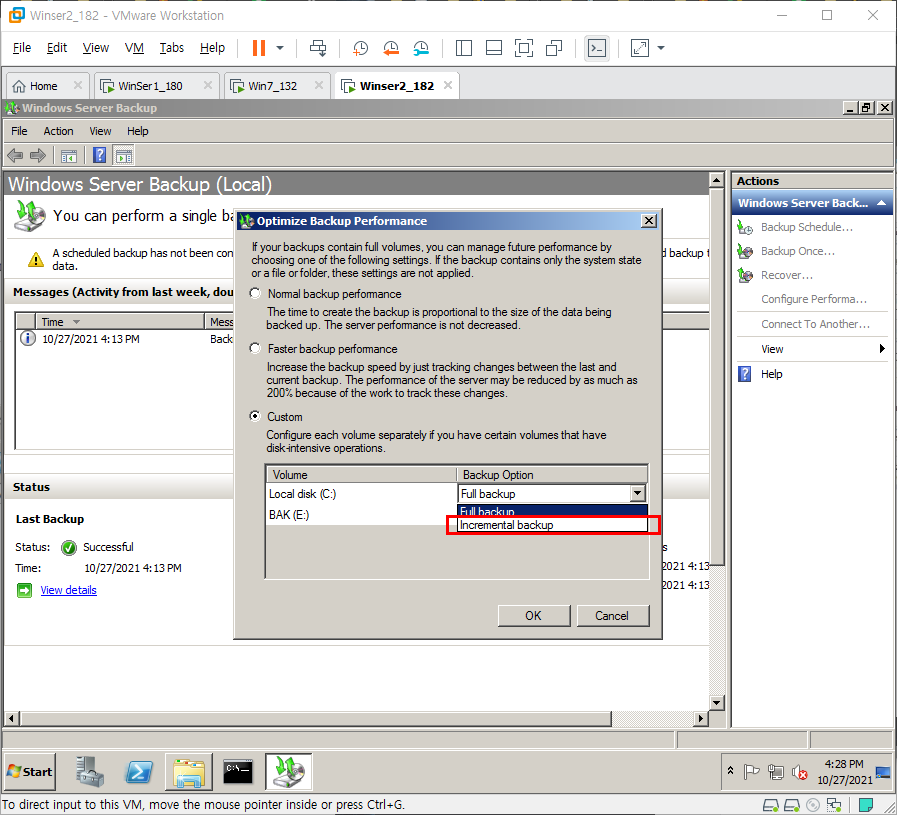Select Normal backup performance option
This screenshot has width=897, height=815.
255,293
